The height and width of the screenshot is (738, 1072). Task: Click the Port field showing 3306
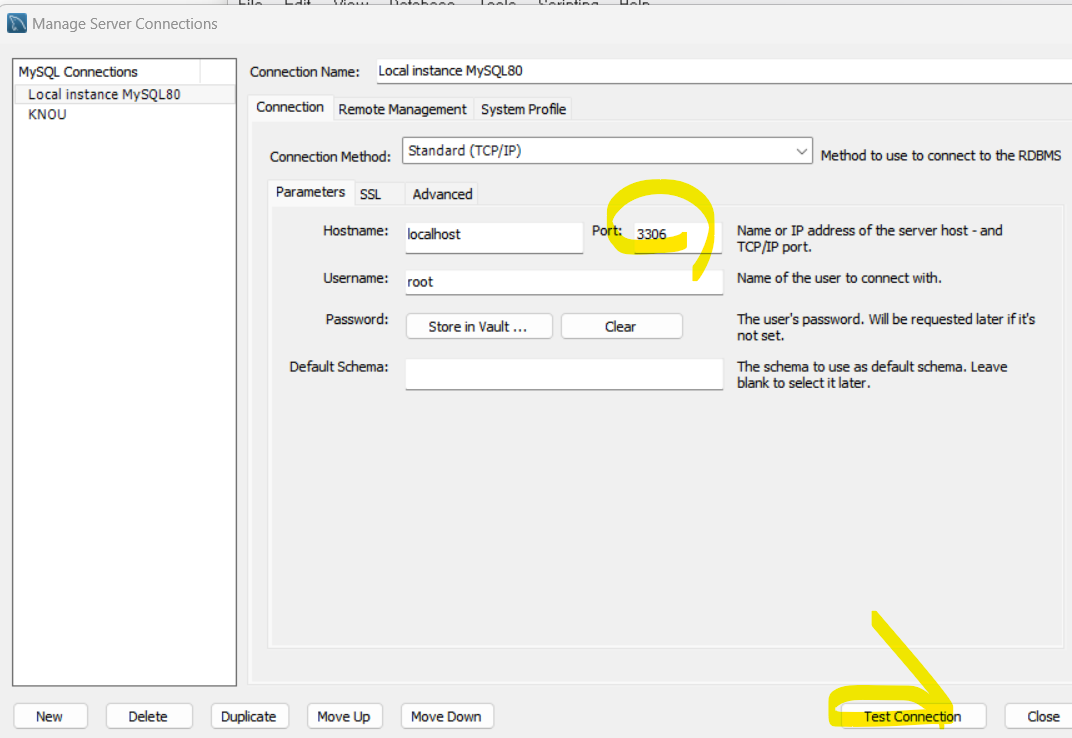click(x=678, y=237)
